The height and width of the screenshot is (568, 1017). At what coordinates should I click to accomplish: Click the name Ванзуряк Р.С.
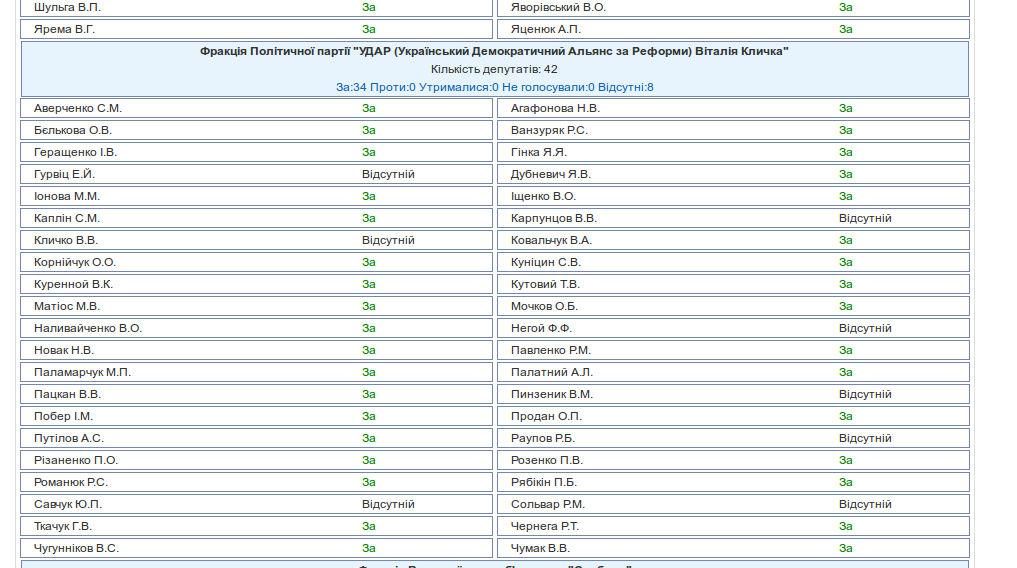tap(549, 130)
